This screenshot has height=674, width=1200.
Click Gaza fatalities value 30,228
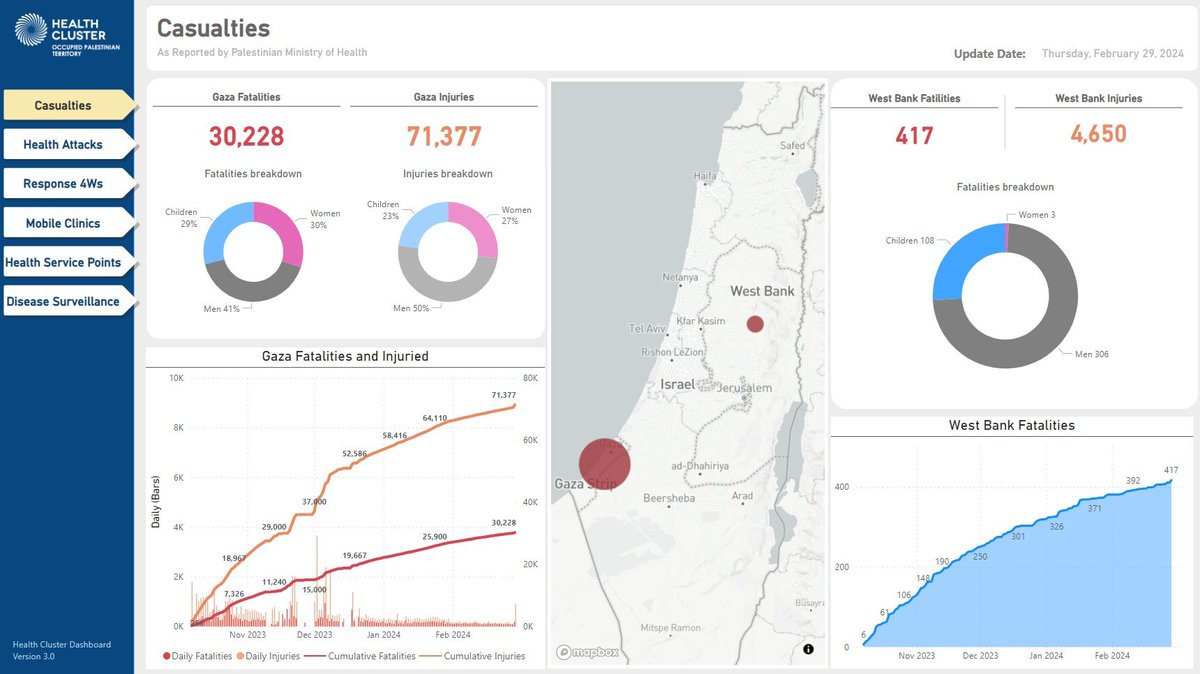pyautogui.click(x=247, y=137)
